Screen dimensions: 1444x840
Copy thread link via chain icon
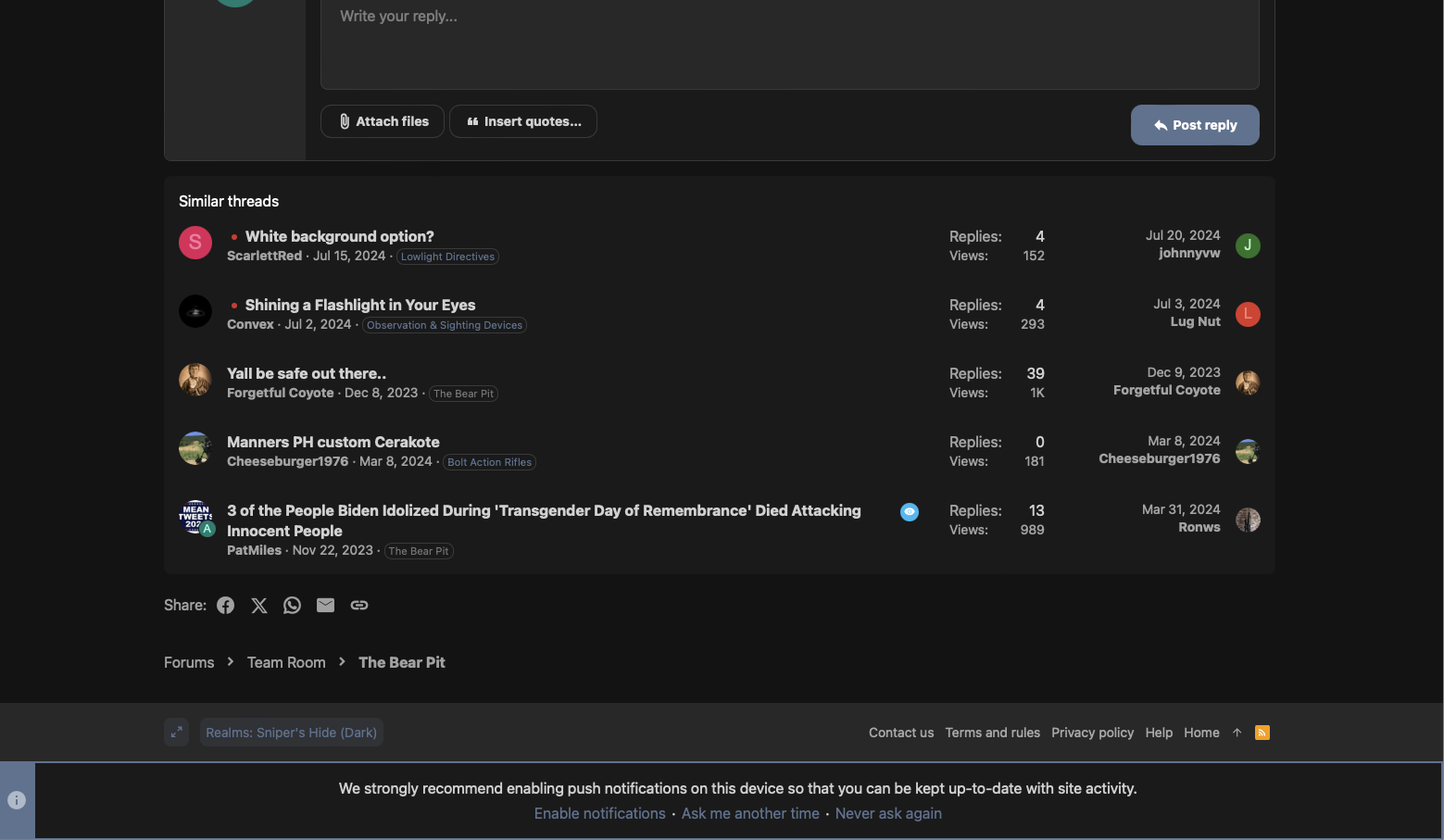pyautogui.click(x=359, y=606)
